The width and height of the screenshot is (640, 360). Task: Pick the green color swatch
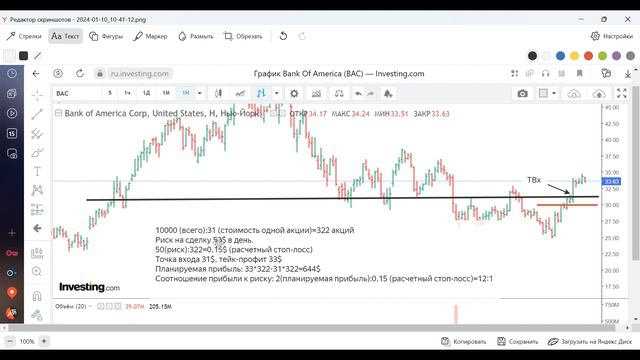click(602, 56)
